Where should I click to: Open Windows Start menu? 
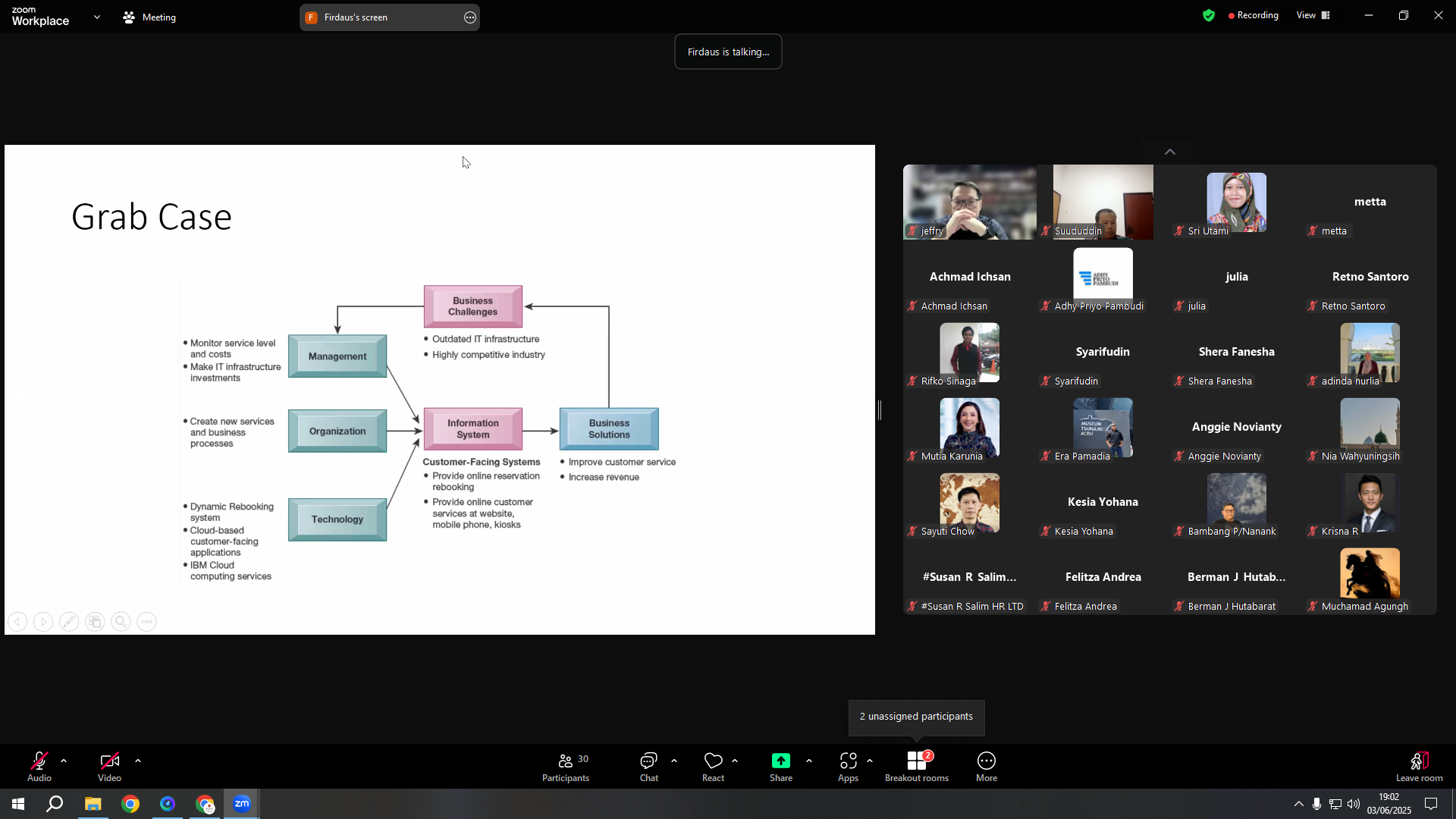click(x=18, y=804)
